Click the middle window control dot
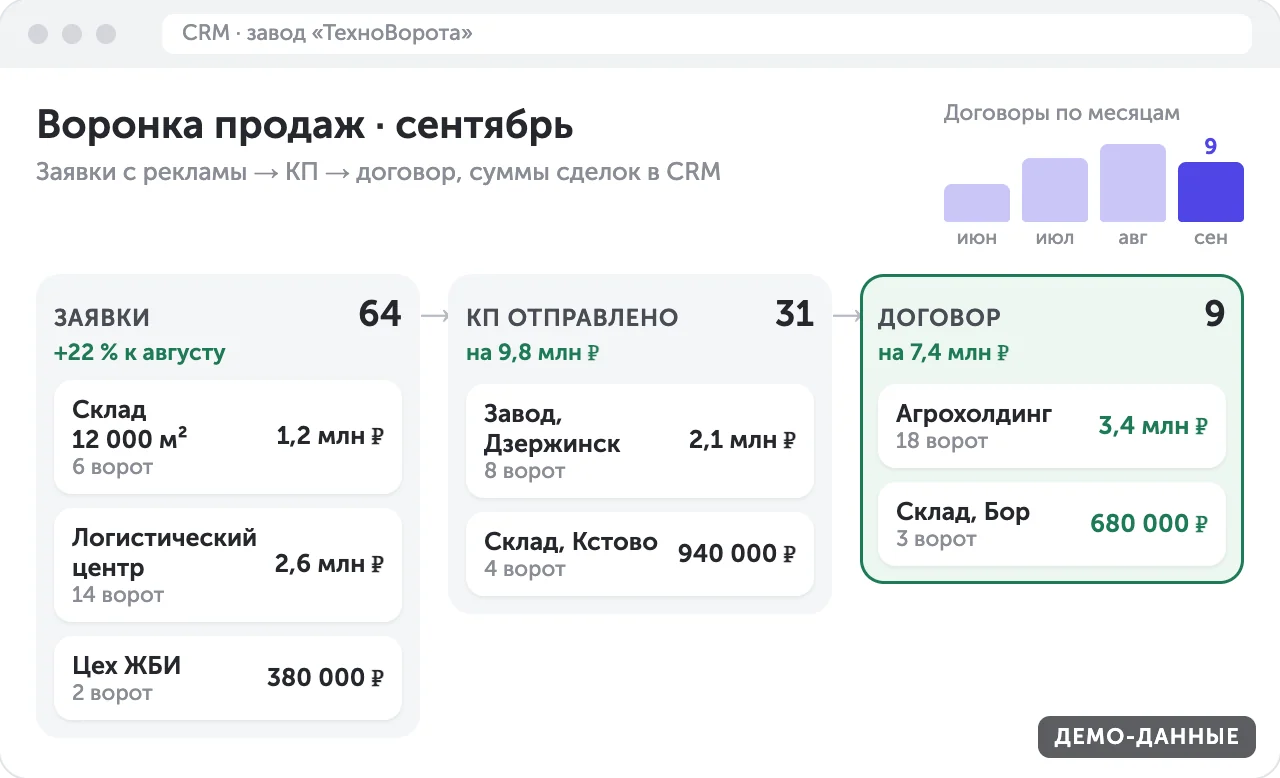This screenshot has width=1280, height=778. click(x=72, y=34)
